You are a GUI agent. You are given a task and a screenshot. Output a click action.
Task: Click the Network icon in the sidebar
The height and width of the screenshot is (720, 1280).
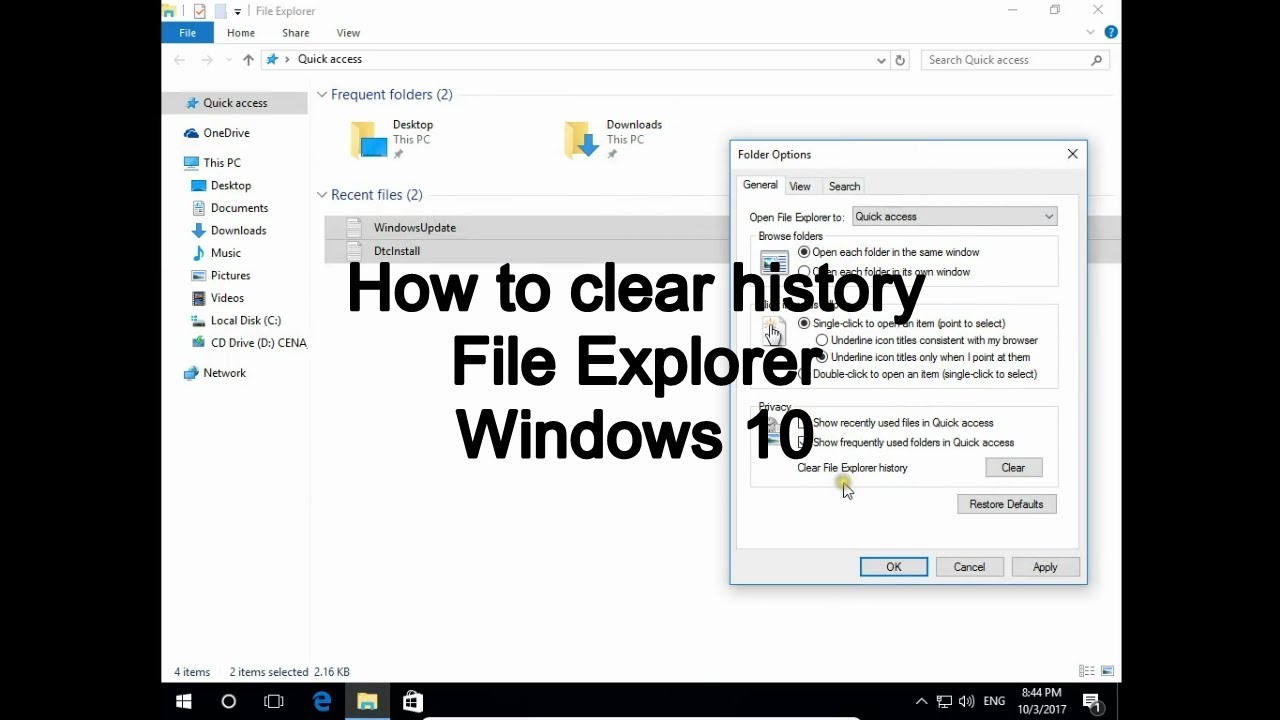pyautogui.click(x=191, y=373)
